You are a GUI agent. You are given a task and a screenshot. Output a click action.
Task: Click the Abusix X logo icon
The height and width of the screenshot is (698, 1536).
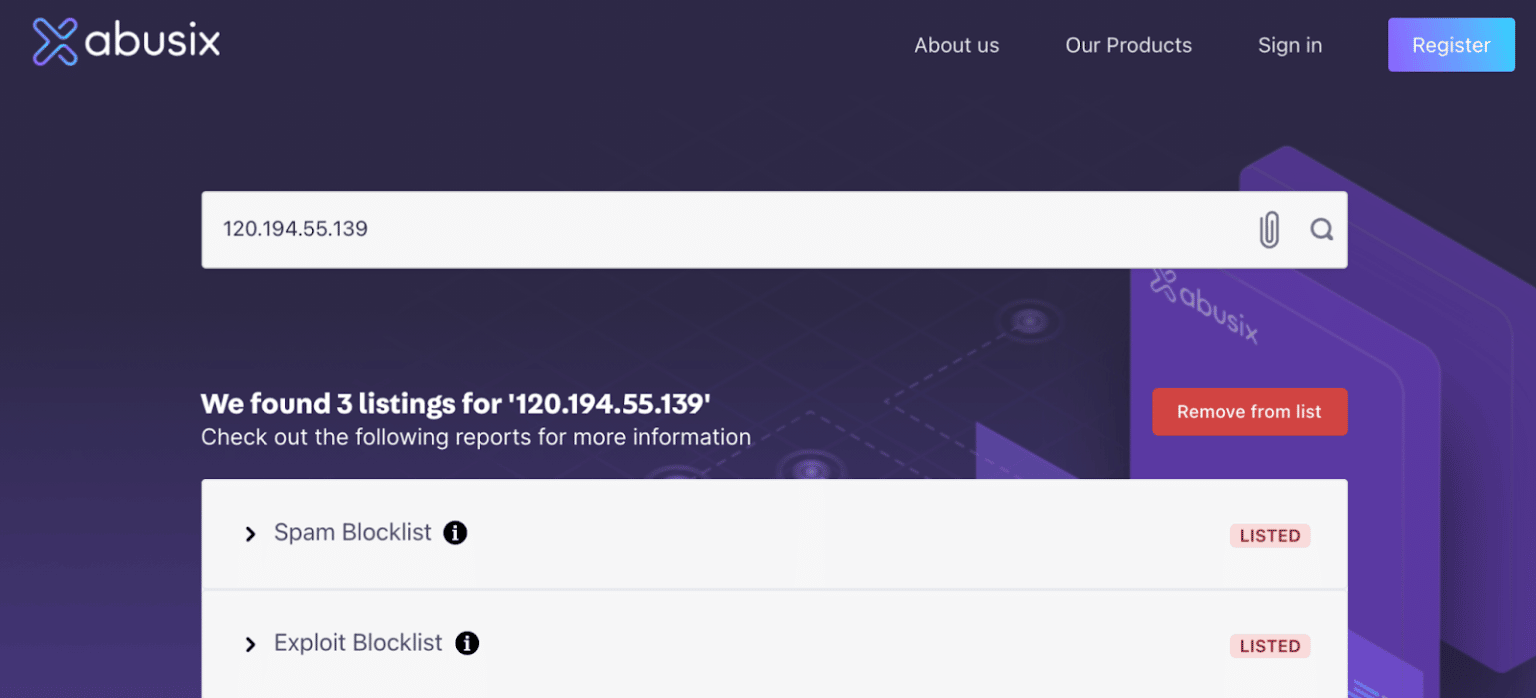pos(55,42)
